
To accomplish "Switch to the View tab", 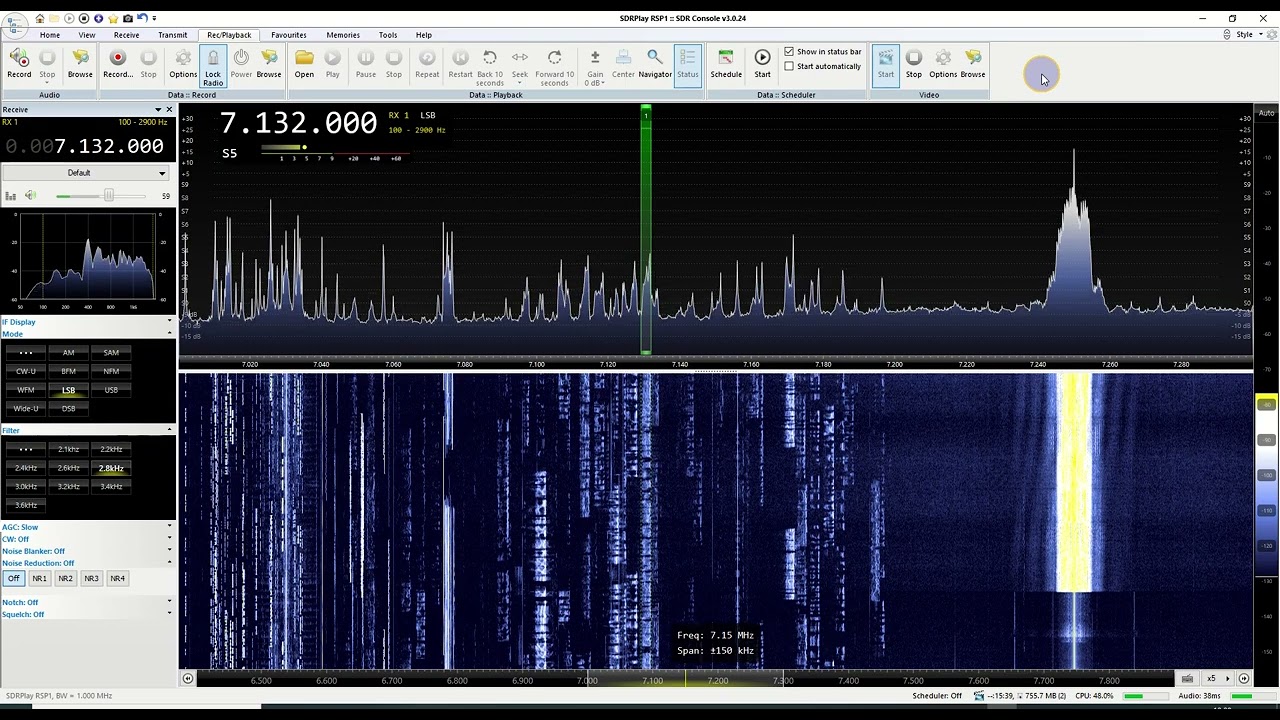I will click(x=87, y=35).
